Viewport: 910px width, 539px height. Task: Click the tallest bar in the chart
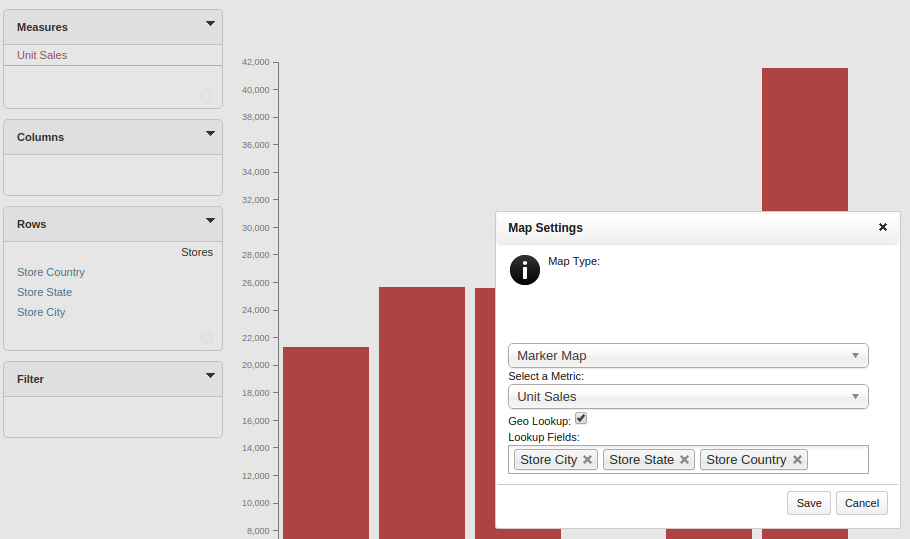pos(805,139)
